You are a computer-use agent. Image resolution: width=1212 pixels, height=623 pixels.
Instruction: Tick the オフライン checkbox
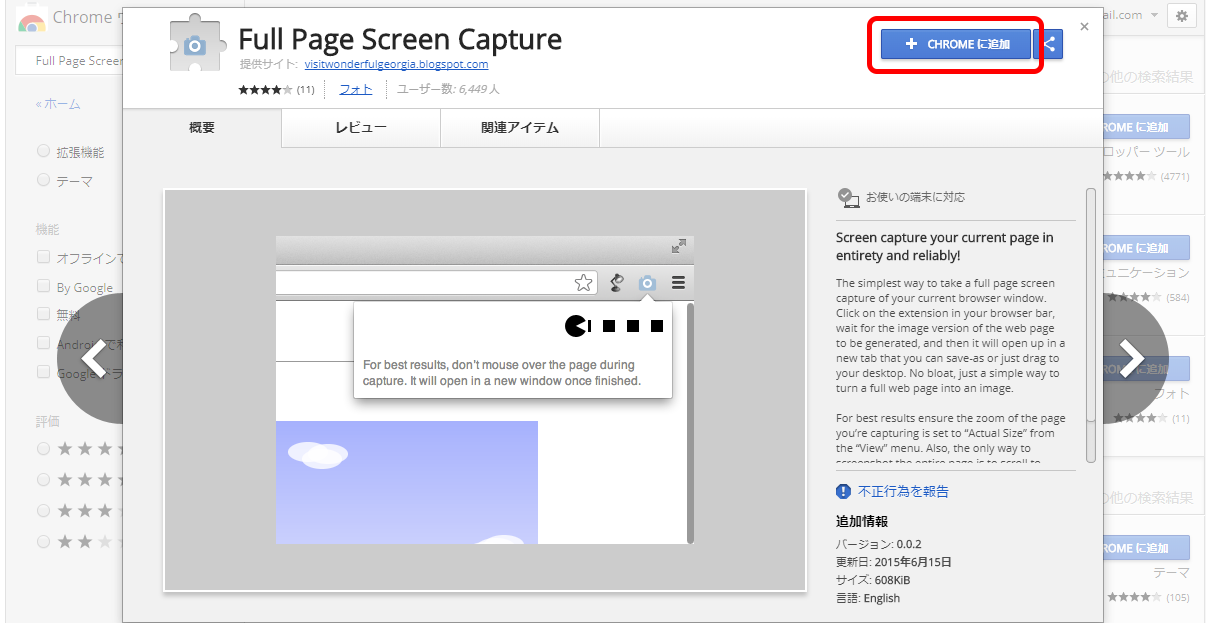click(43, 257)
